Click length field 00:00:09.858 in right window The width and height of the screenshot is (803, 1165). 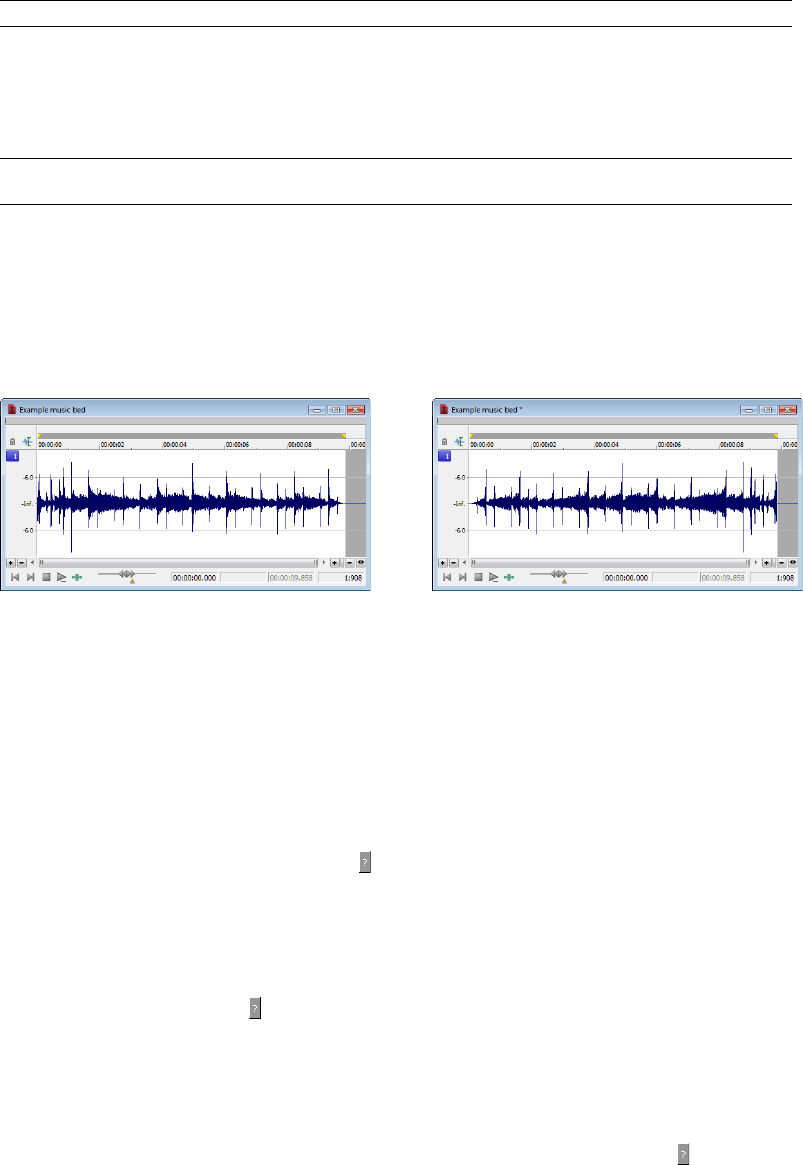(x=724, y=577)
